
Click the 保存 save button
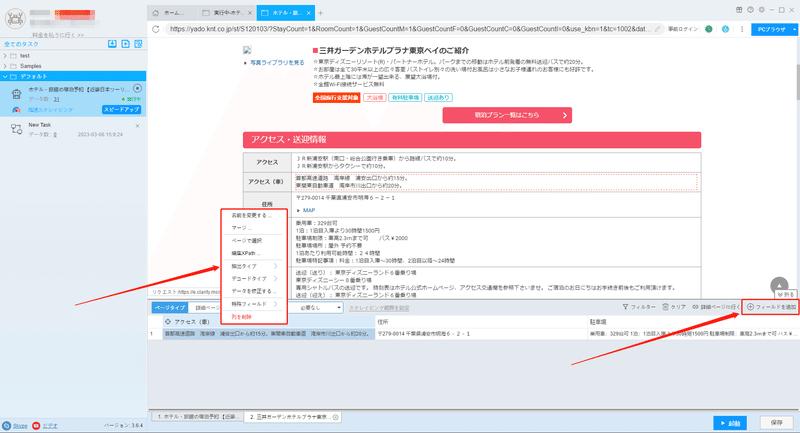[777, 423]
